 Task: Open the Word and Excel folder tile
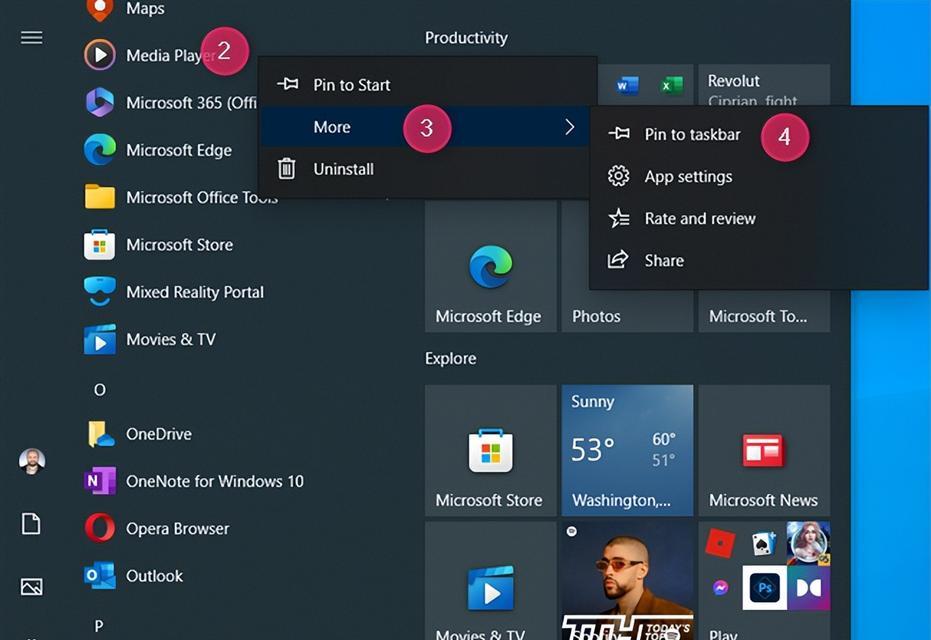(646, 85)
